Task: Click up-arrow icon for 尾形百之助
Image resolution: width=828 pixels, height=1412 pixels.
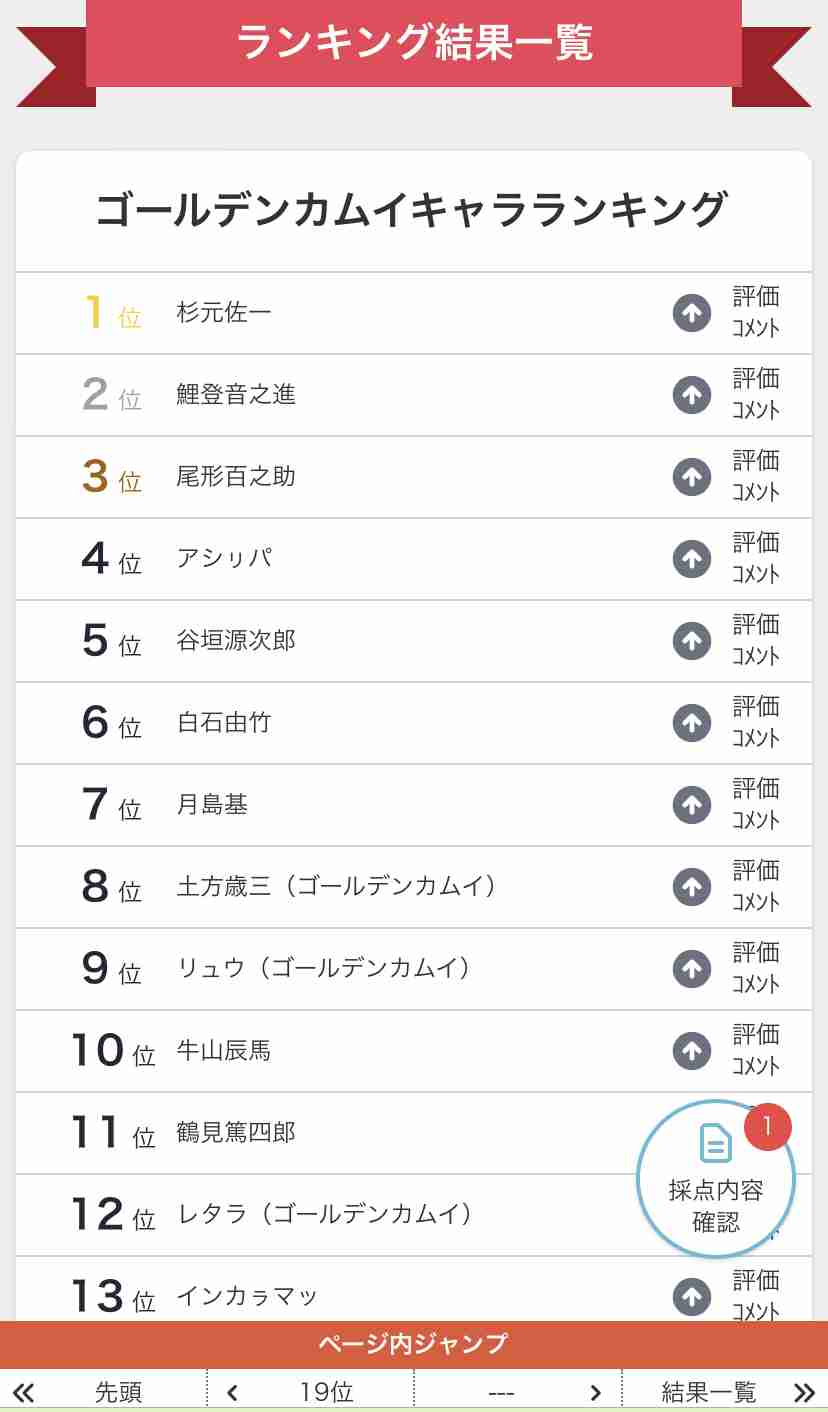Action: 691,477
